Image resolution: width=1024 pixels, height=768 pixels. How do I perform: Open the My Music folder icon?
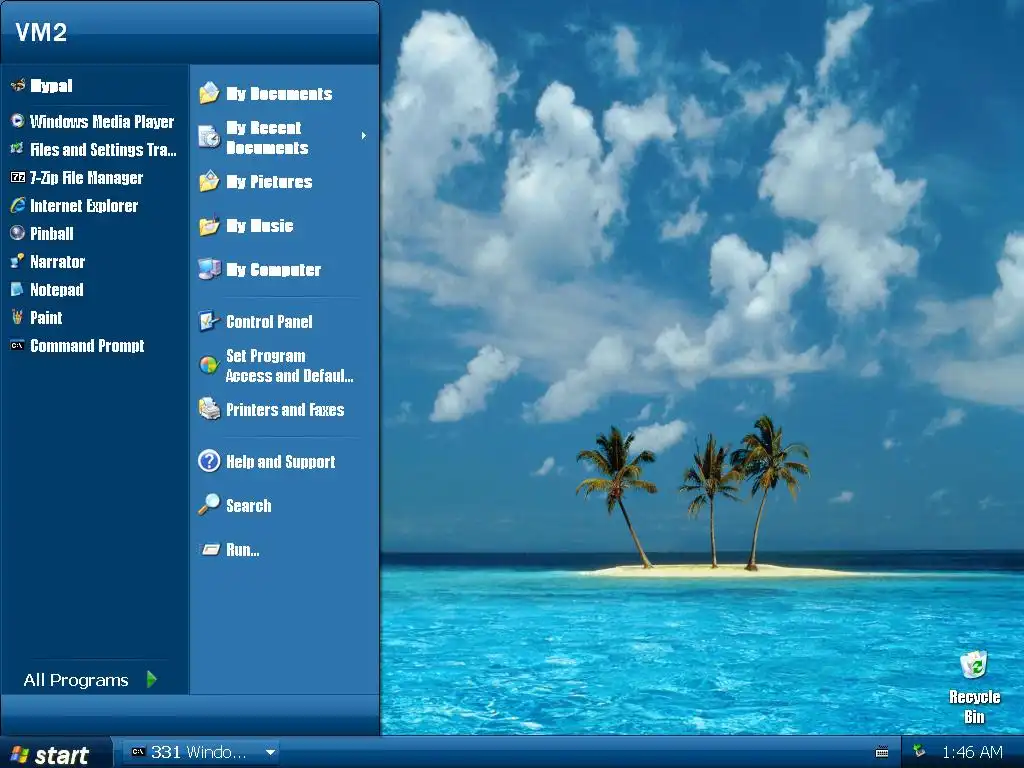pyautogui.click(x=209, y=225)
